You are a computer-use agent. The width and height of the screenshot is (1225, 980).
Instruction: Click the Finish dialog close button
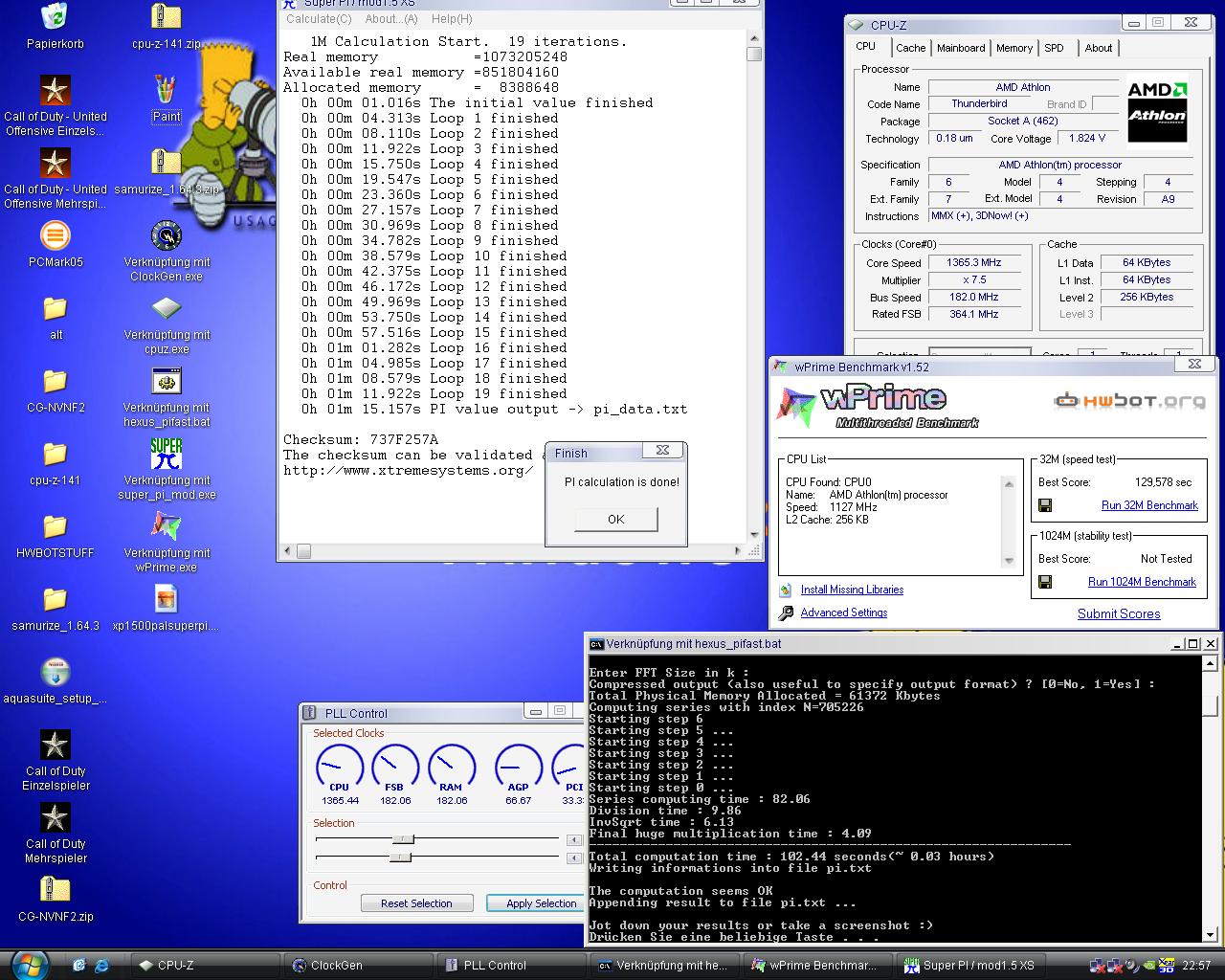coord(662,450)
